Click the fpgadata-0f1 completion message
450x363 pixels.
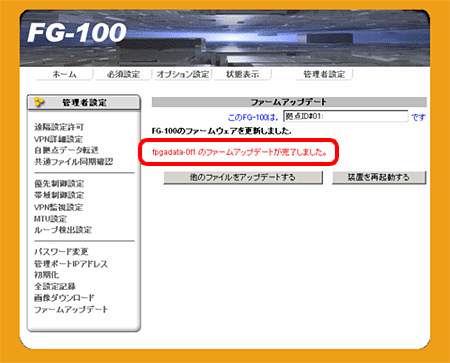coord(239,153)
